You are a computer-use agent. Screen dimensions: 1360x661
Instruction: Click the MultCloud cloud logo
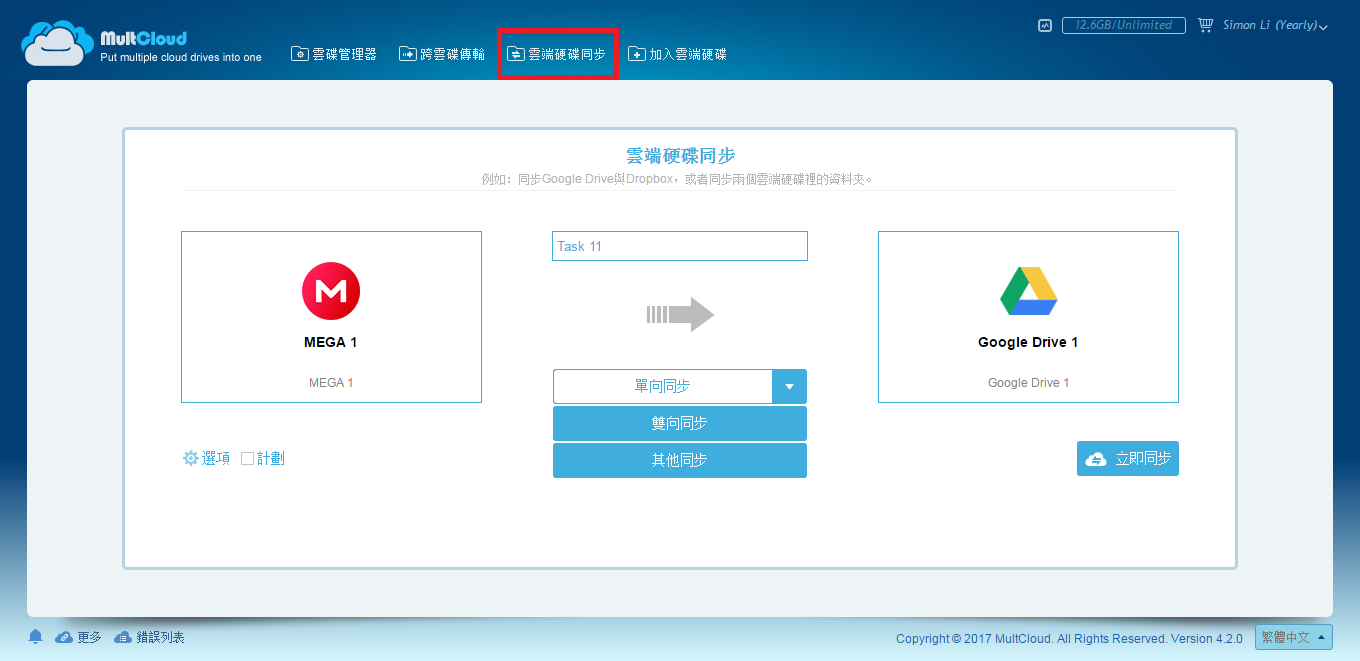click(x=57, y=43)
